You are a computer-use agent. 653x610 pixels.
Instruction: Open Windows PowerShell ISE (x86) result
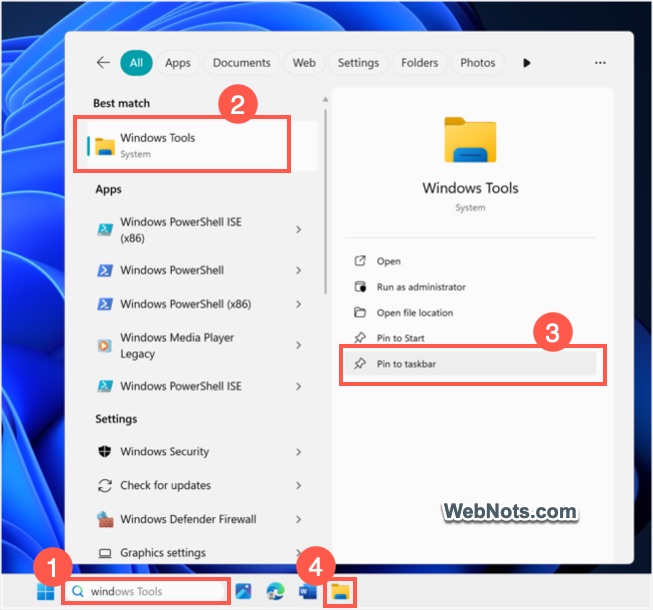[x=200, y=230]
